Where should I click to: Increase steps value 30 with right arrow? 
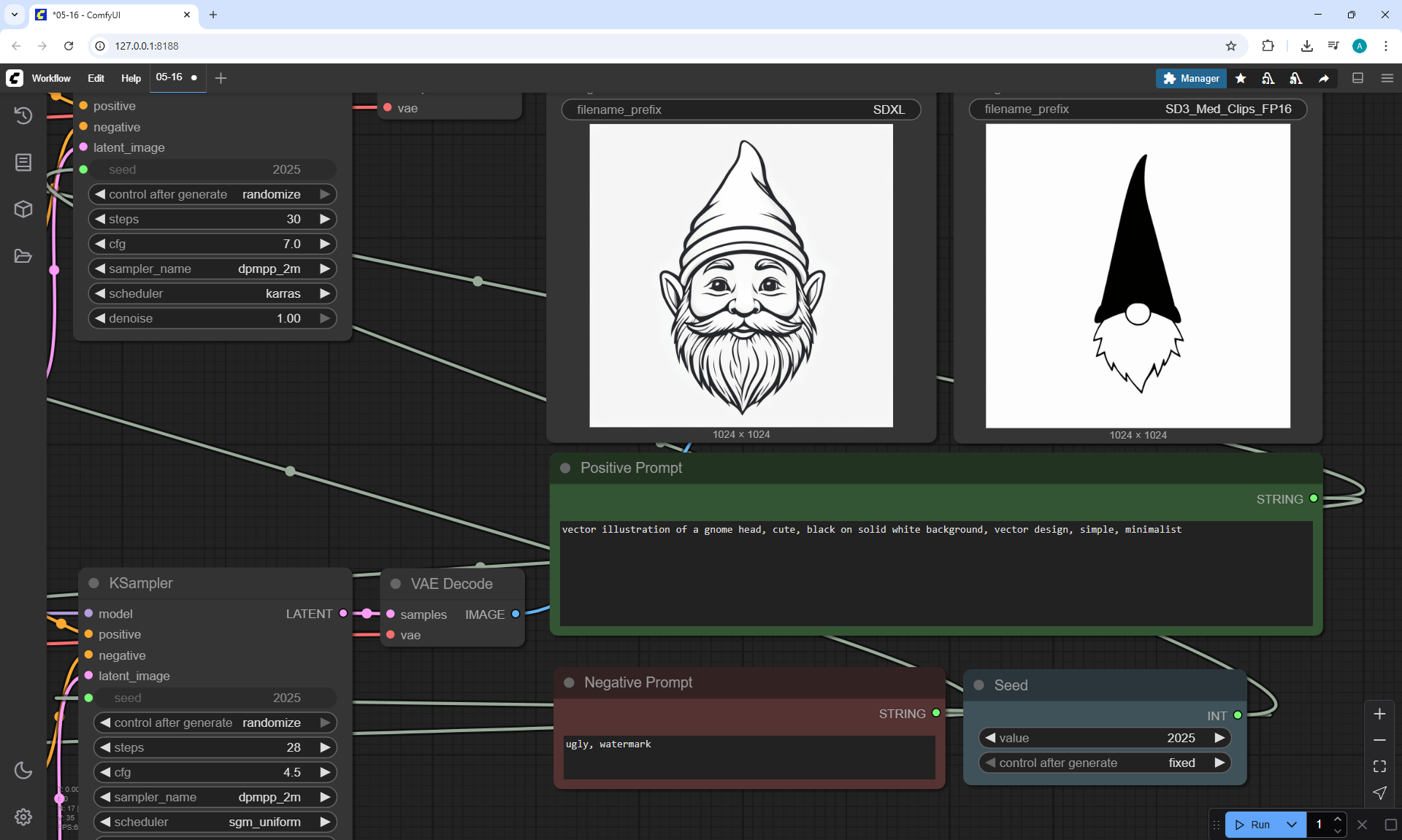pyautogui.click(x=325, y=219)
